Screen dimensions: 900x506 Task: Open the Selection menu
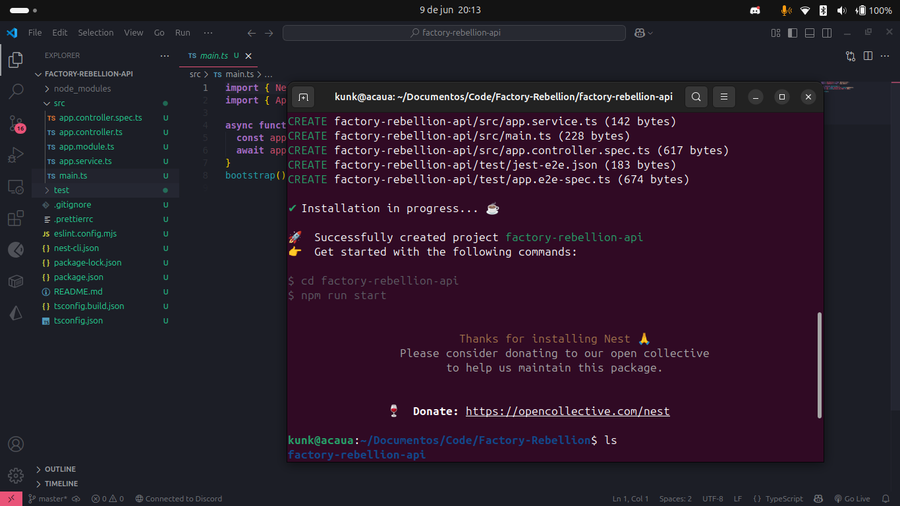click(x=96, y=33)
